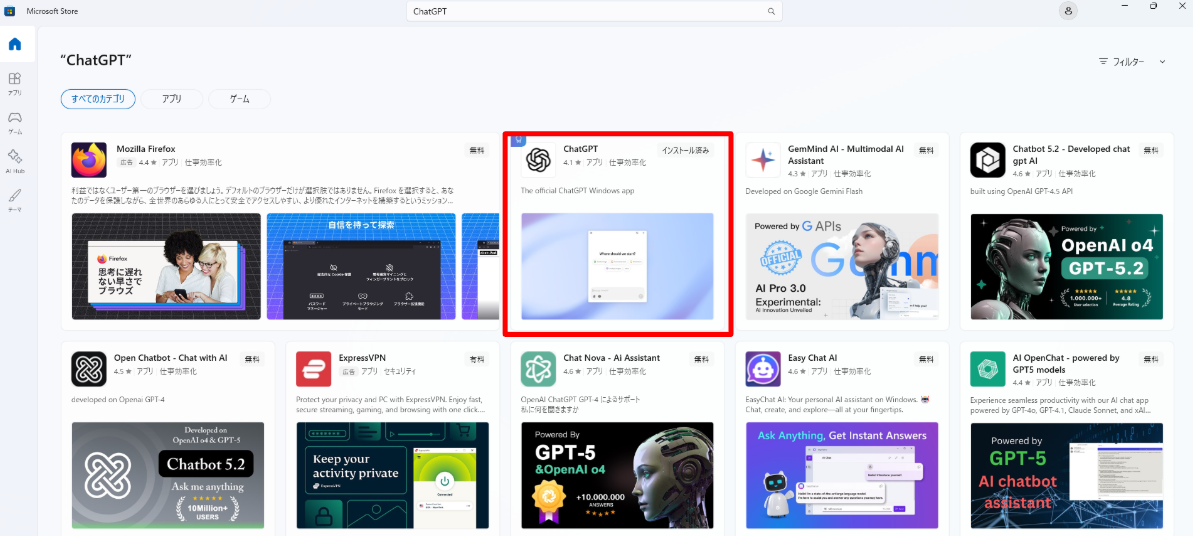This screenshot has height=536, width=1193.
Task: Click Free badge on Chatbot 5.2 card
Action: pos(1150,151)
